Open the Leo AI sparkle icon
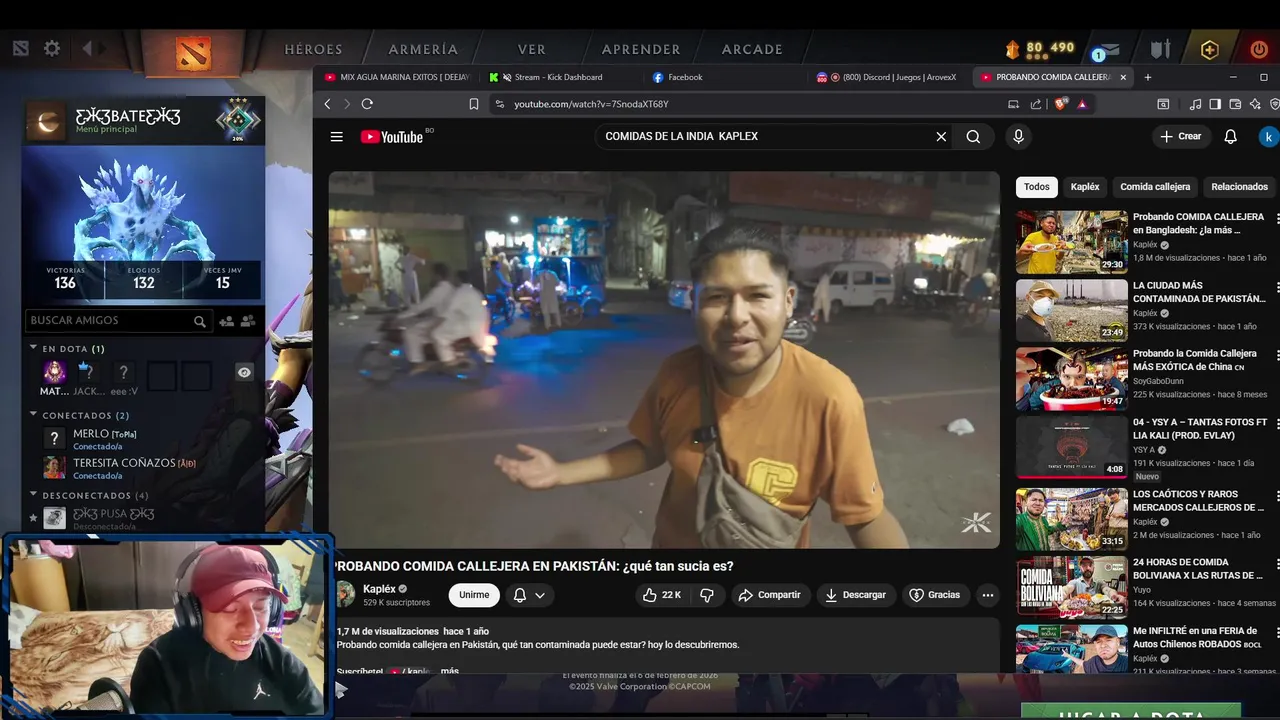Viewport: 1280px width, 720px height. tap(1255, 104)
